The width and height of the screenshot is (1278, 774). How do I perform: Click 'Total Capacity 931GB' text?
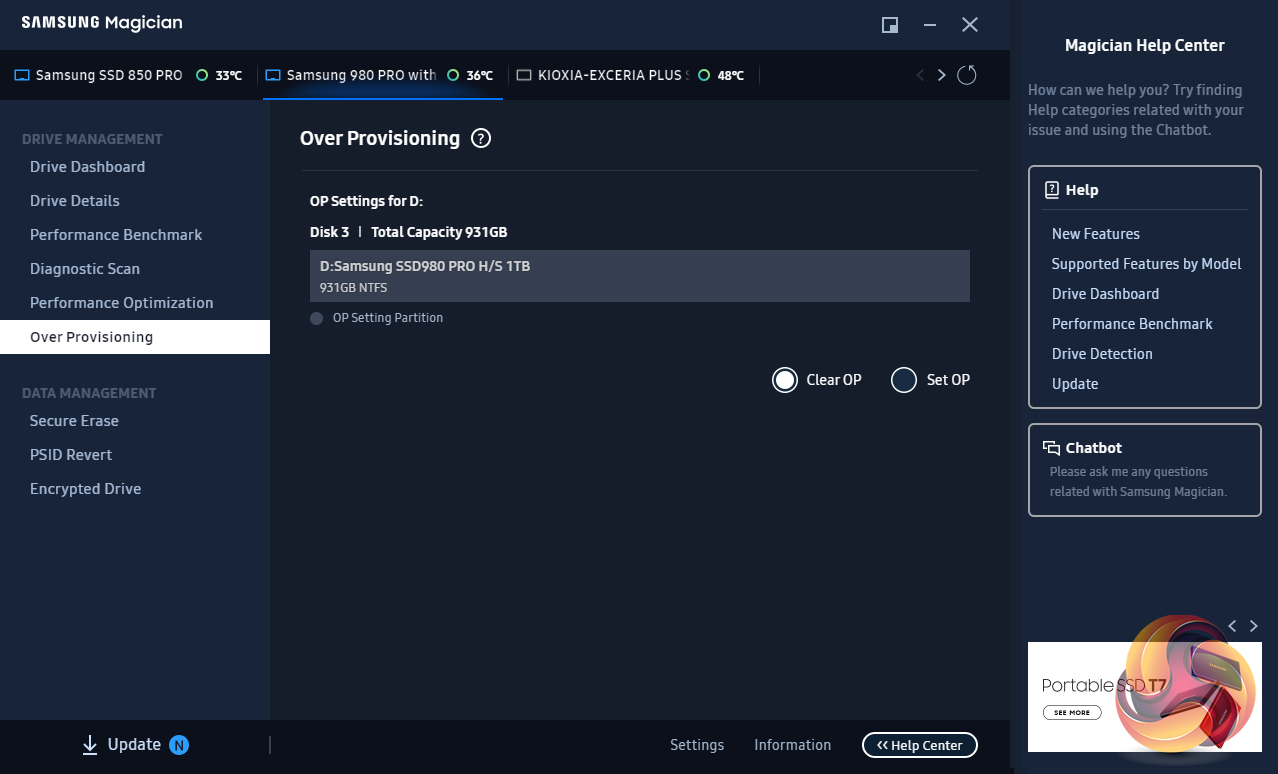439,232
